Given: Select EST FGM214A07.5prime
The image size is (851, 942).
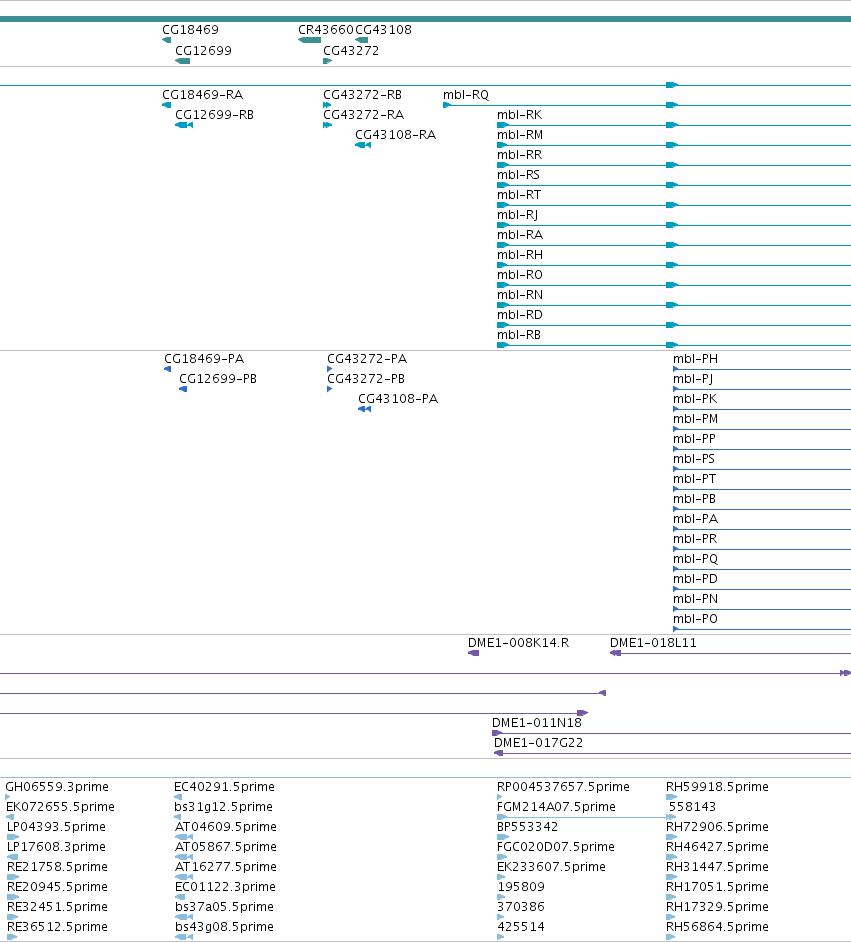Looking at the screenshot, I should point(556,807).
